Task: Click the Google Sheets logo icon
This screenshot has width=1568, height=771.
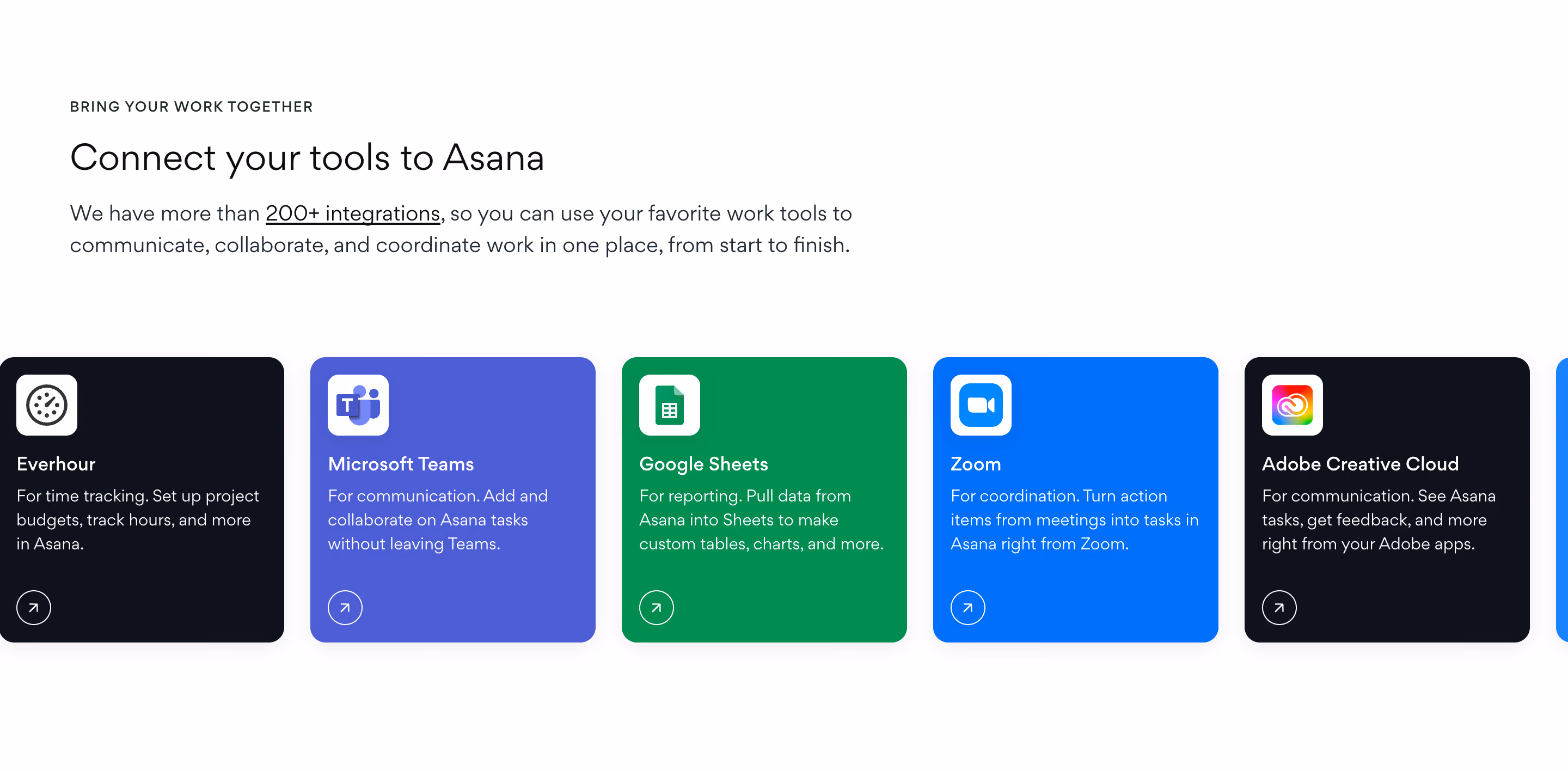Action: (x=670, y=405)
